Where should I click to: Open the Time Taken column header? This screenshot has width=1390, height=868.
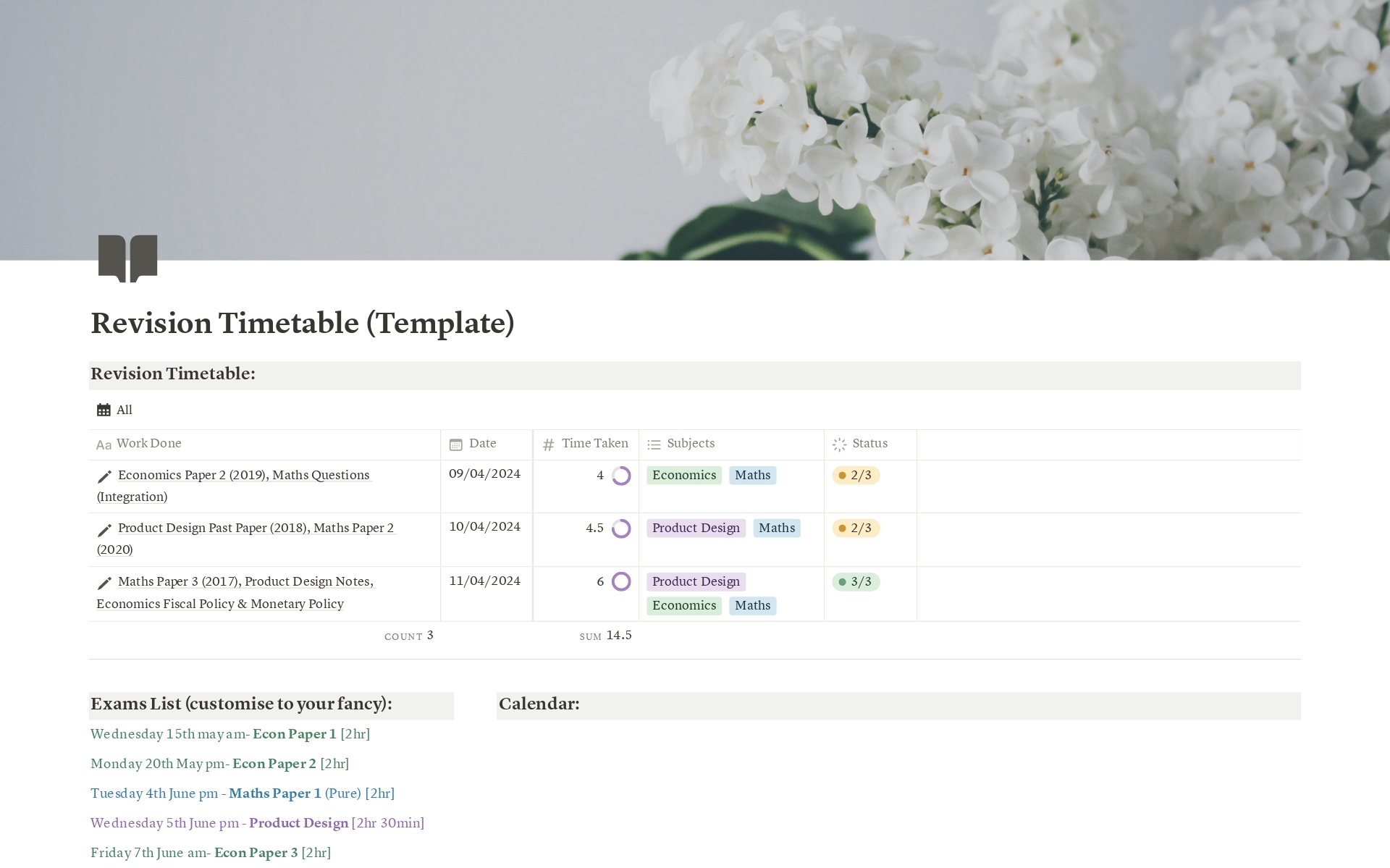[x=594, y=444]
